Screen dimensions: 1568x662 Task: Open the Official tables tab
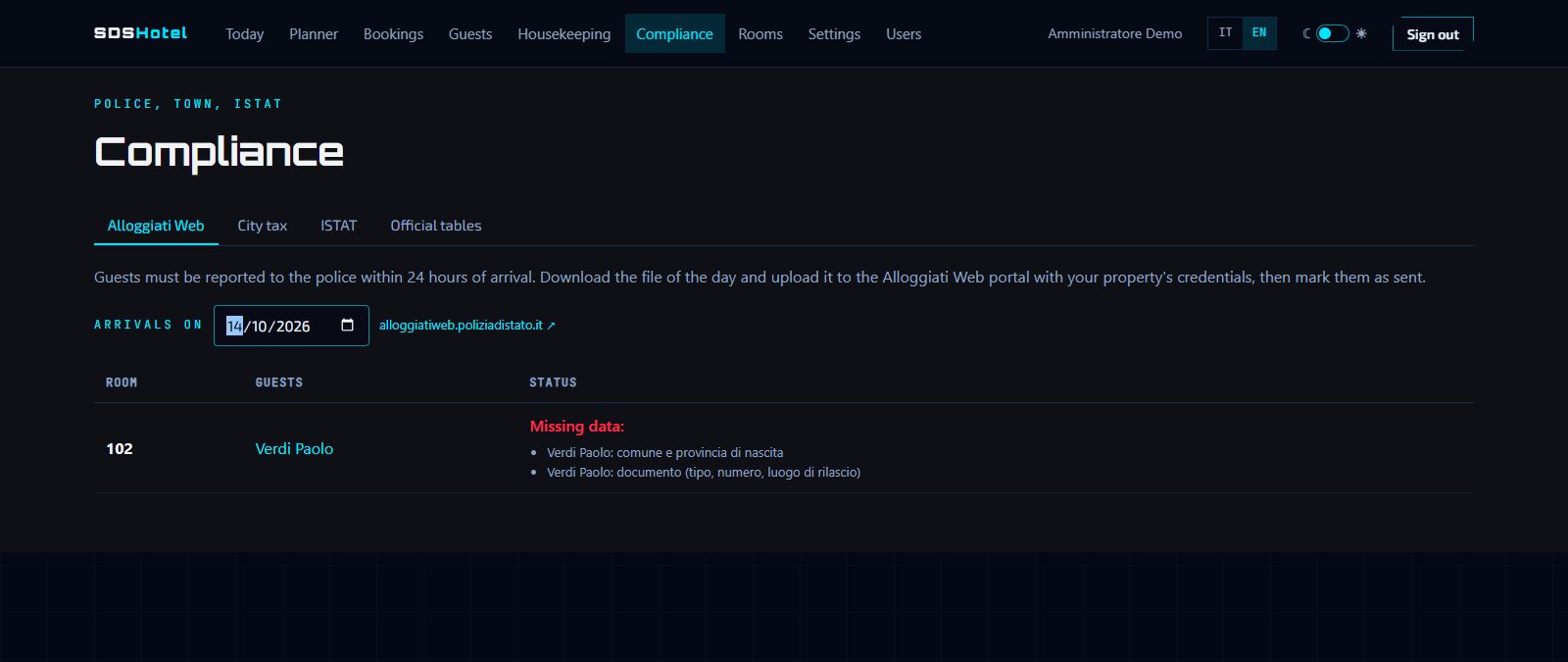click(x=436, y=226)
